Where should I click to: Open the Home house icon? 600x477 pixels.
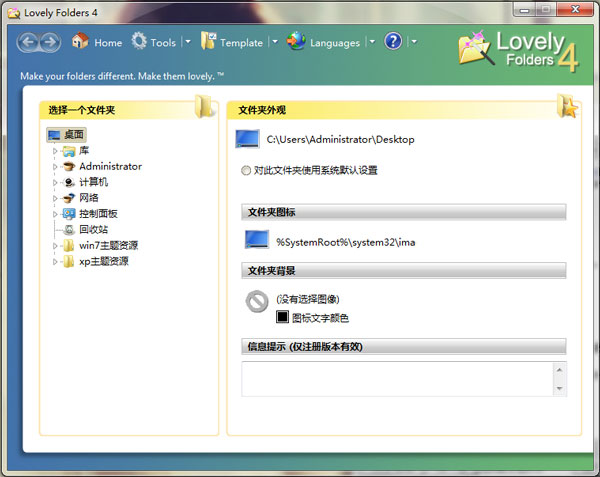click(80, 41)
